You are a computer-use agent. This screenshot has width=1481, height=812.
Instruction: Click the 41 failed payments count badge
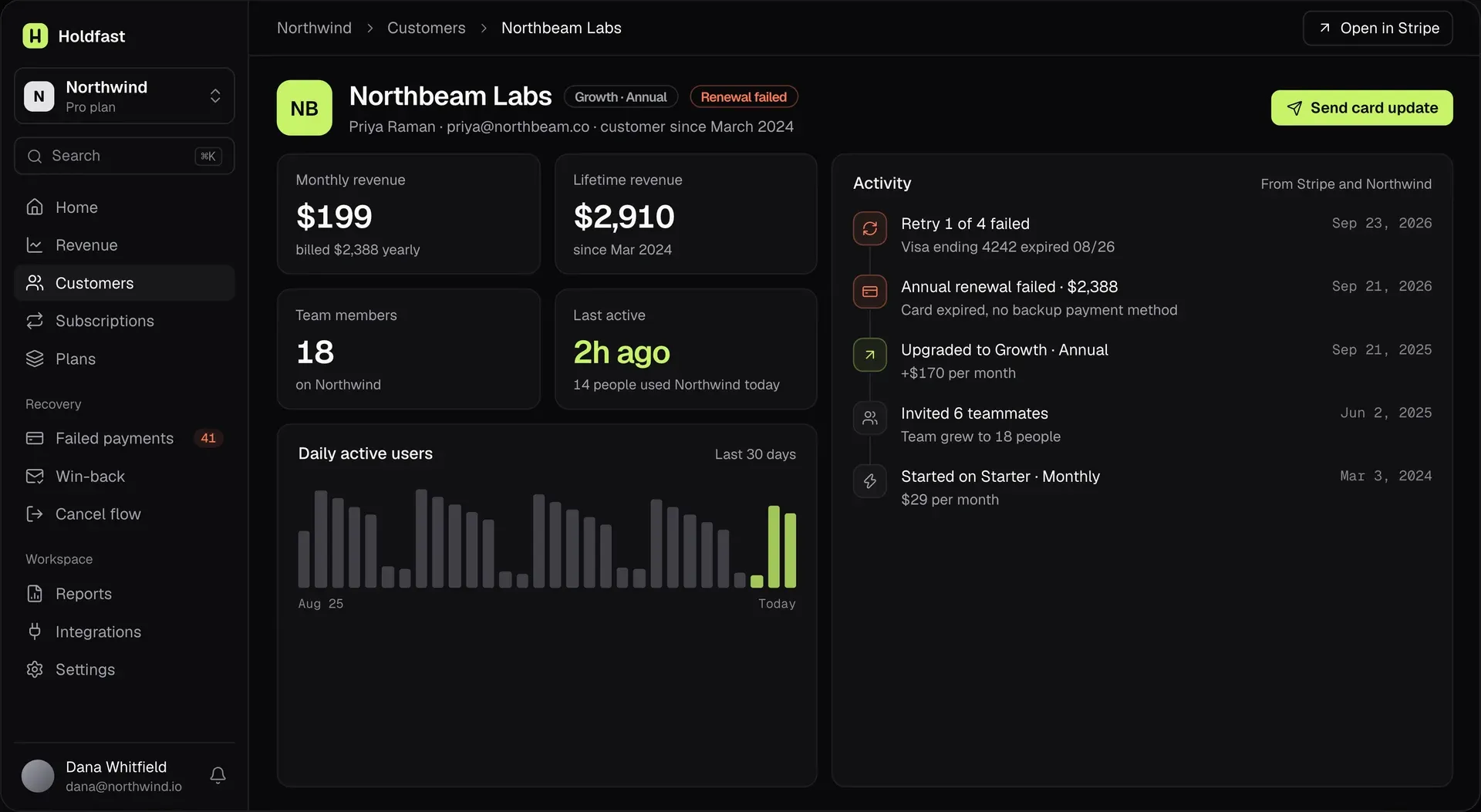pyautogui.click(x=208, y=438)
